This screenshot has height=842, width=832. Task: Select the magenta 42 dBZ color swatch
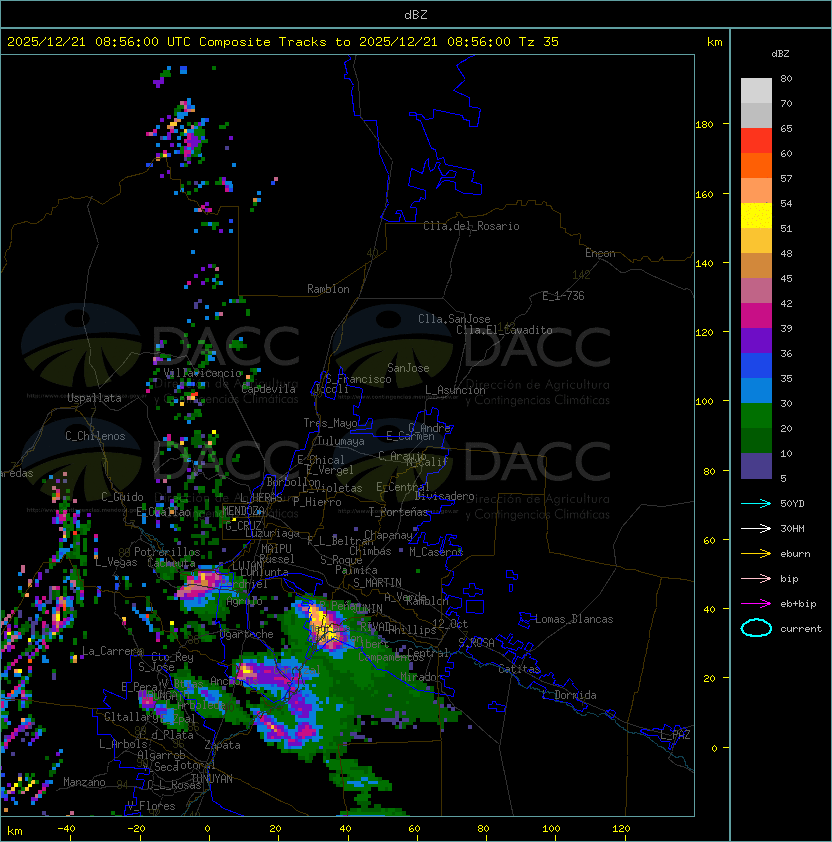756,316
